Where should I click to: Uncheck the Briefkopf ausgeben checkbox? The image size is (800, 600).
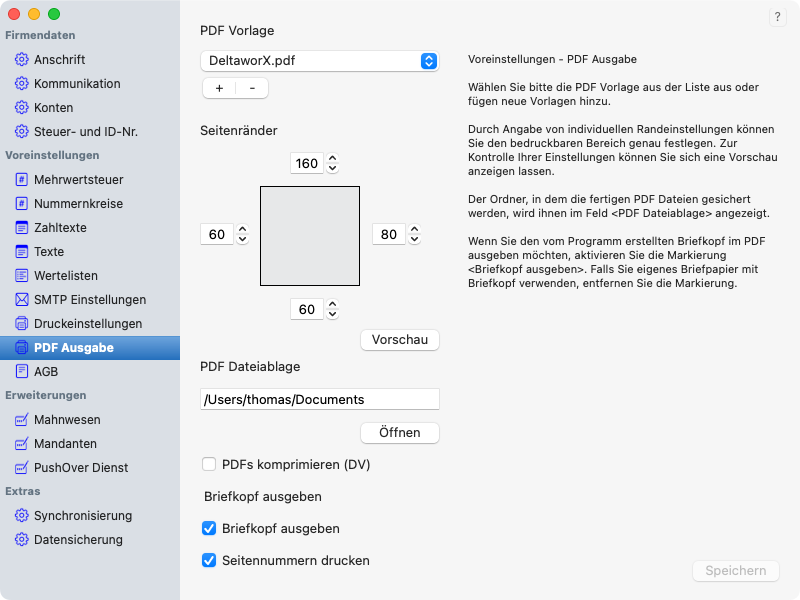coord(209,528)
